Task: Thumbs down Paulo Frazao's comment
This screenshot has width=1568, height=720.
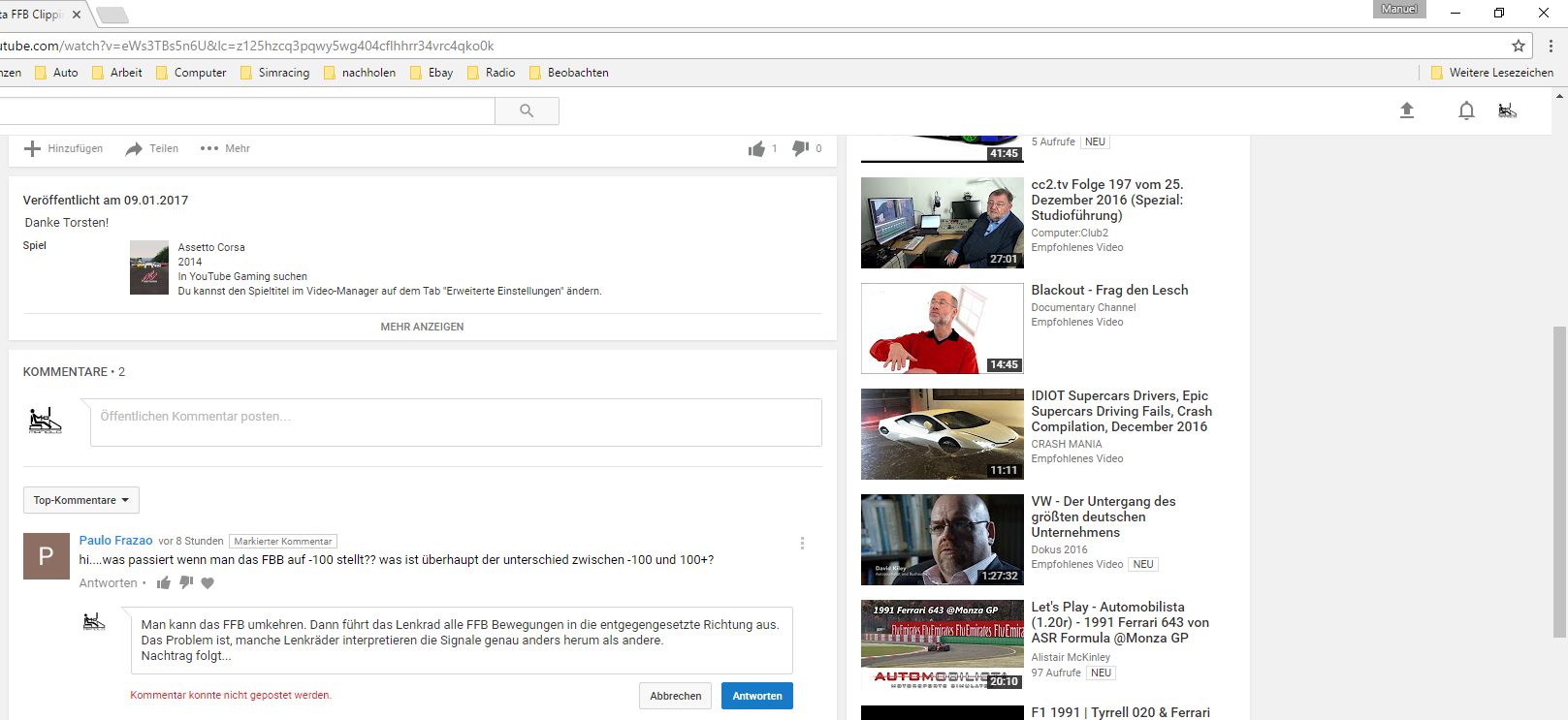Action: pyautogui.click(x=186, y=582)
